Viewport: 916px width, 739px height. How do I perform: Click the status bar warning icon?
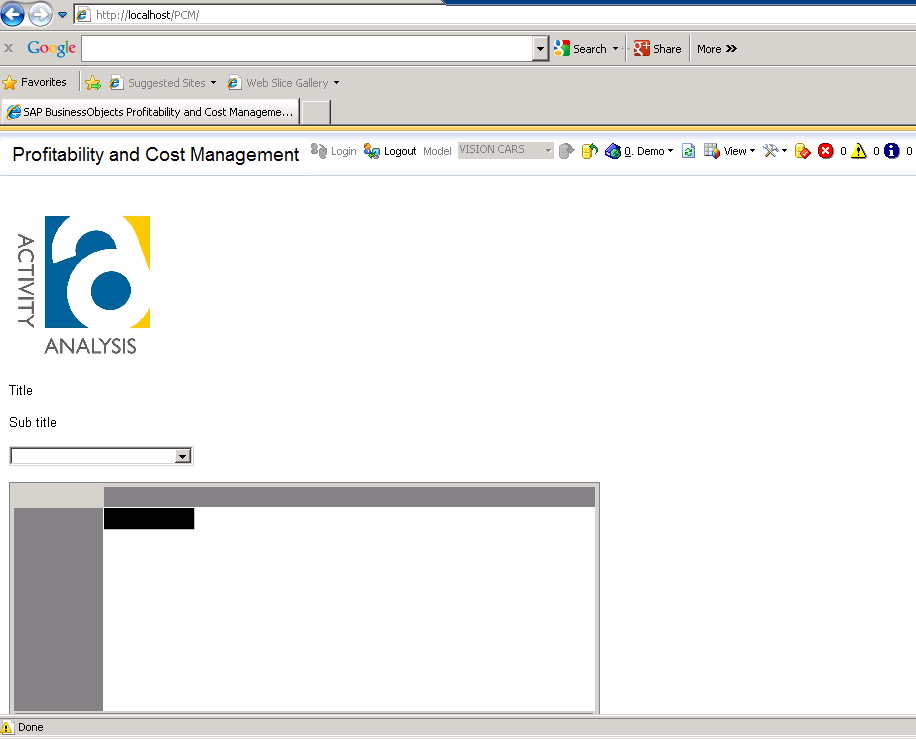[7, 727]
